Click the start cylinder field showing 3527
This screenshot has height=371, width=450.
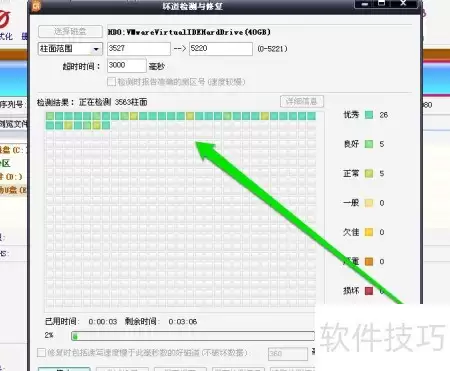tap(139, 49)
